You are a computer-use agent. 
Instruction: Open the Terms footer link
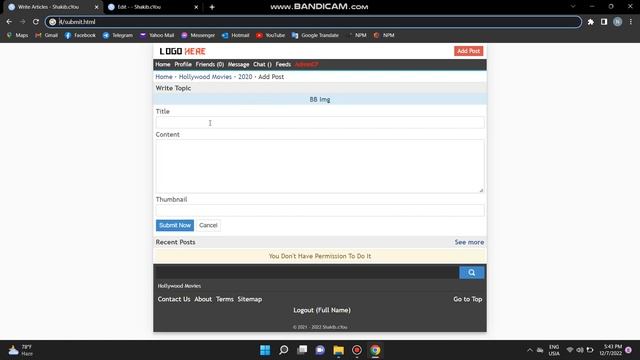pyautogui.click(x=224, y=299)
